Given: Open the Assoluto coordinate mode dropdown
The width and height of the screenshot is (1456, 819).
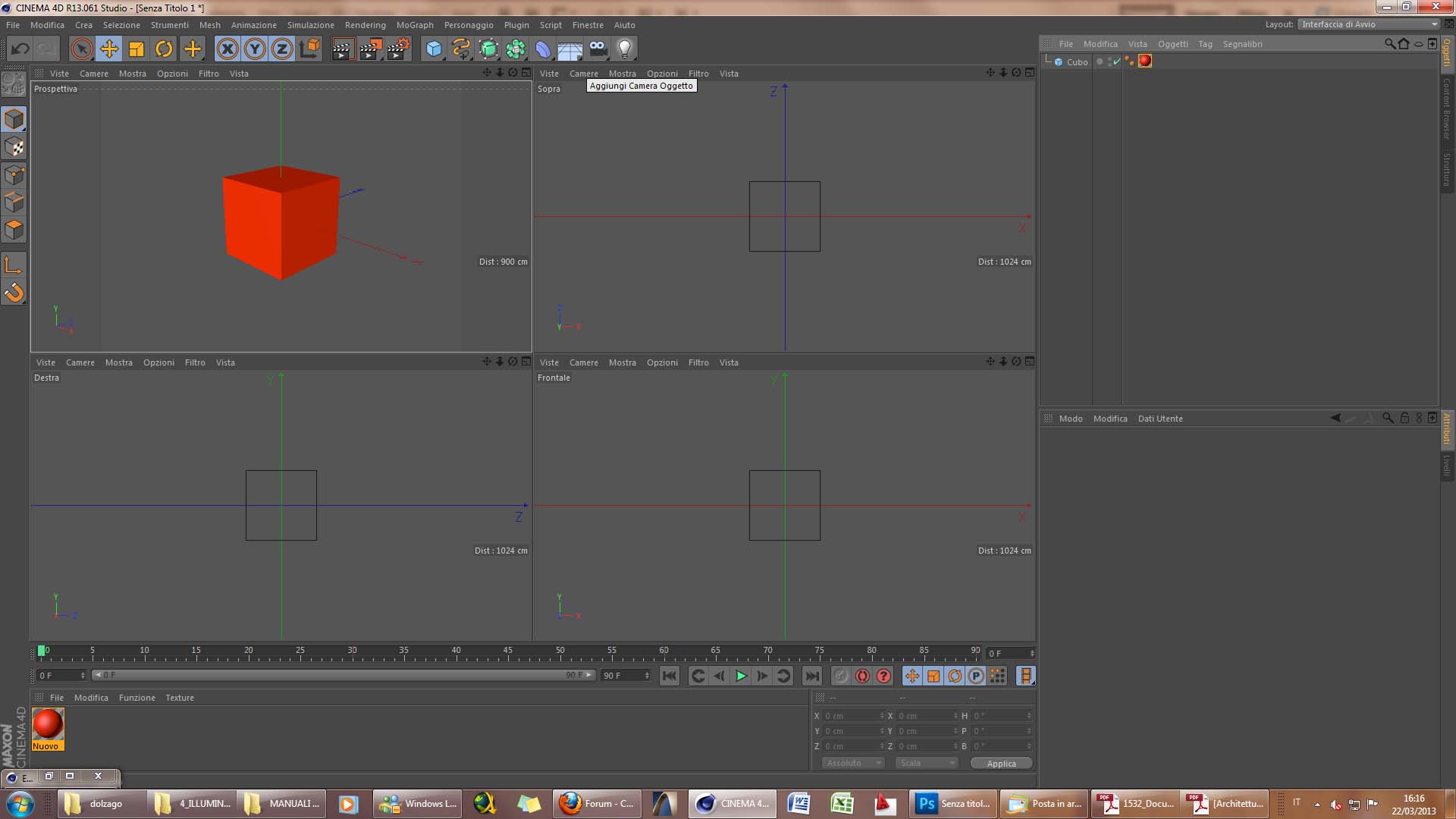Looking at the screenshot, I should [x=853, y=763].
